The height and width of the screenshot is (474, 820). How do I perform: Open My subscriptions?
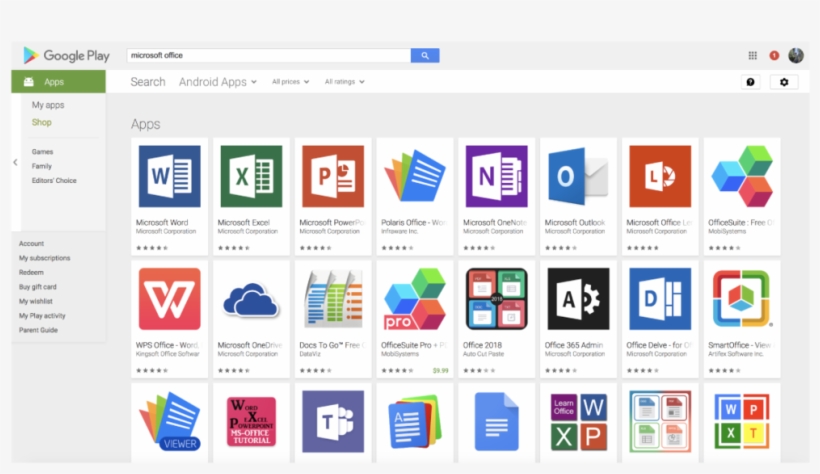pos(44,258)
